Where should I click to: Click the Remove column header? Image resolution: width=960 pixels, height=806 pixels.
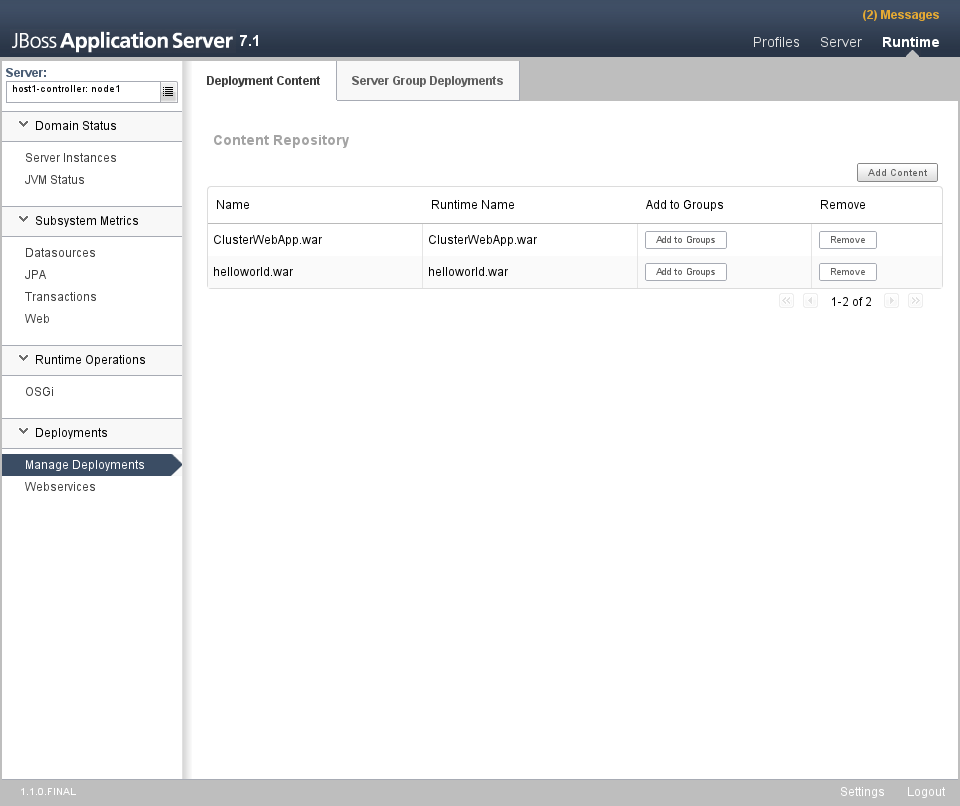click(842, 205)
